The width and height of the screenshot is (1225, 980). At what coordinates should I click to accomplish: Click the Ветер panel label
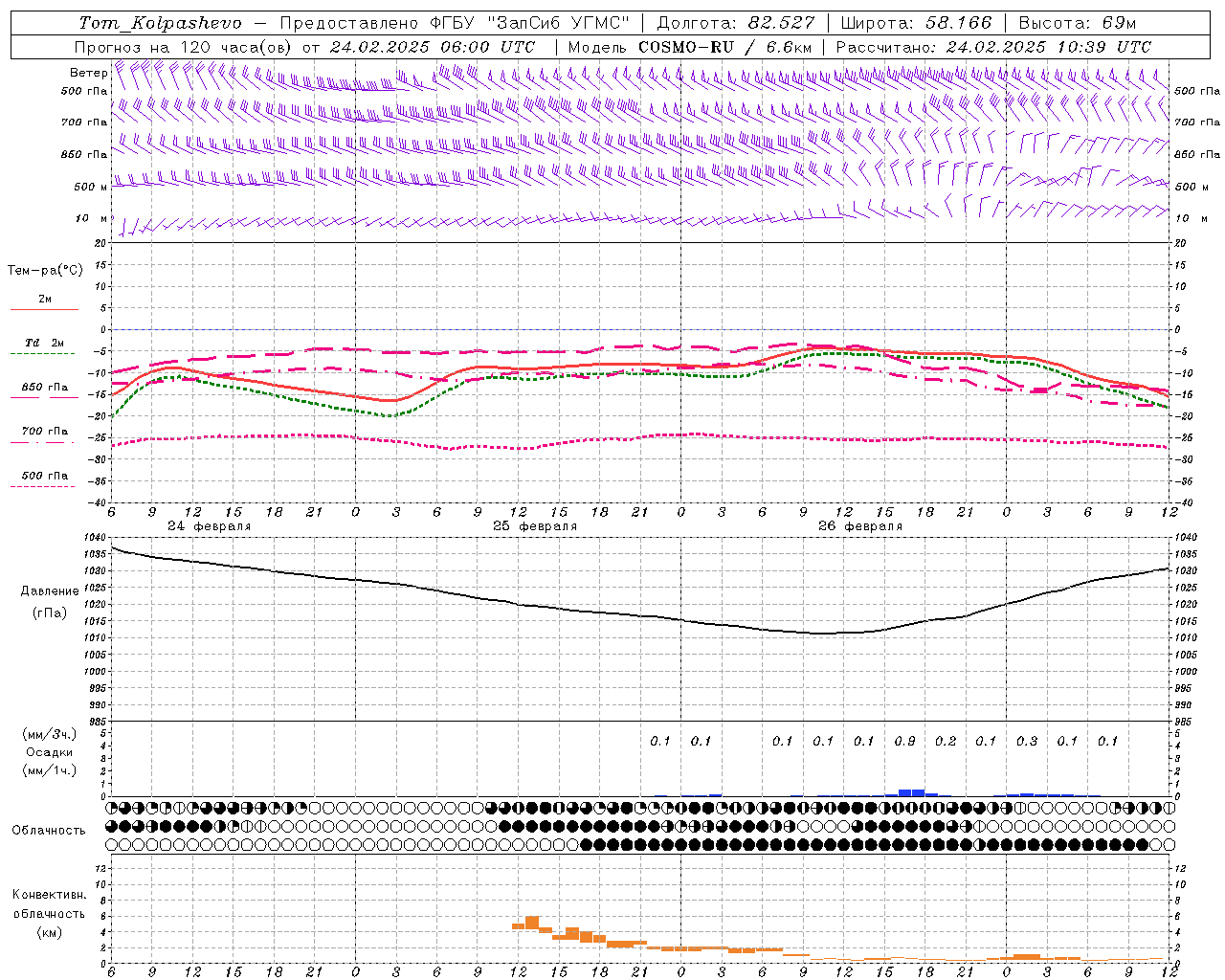point(88,73)
